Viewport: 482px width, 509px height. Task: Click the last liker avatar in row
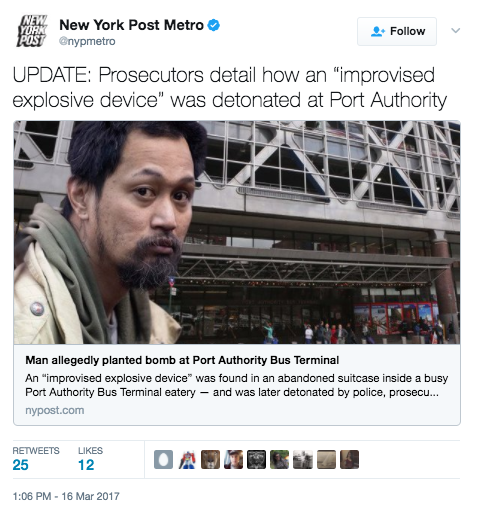pos(349,459)
